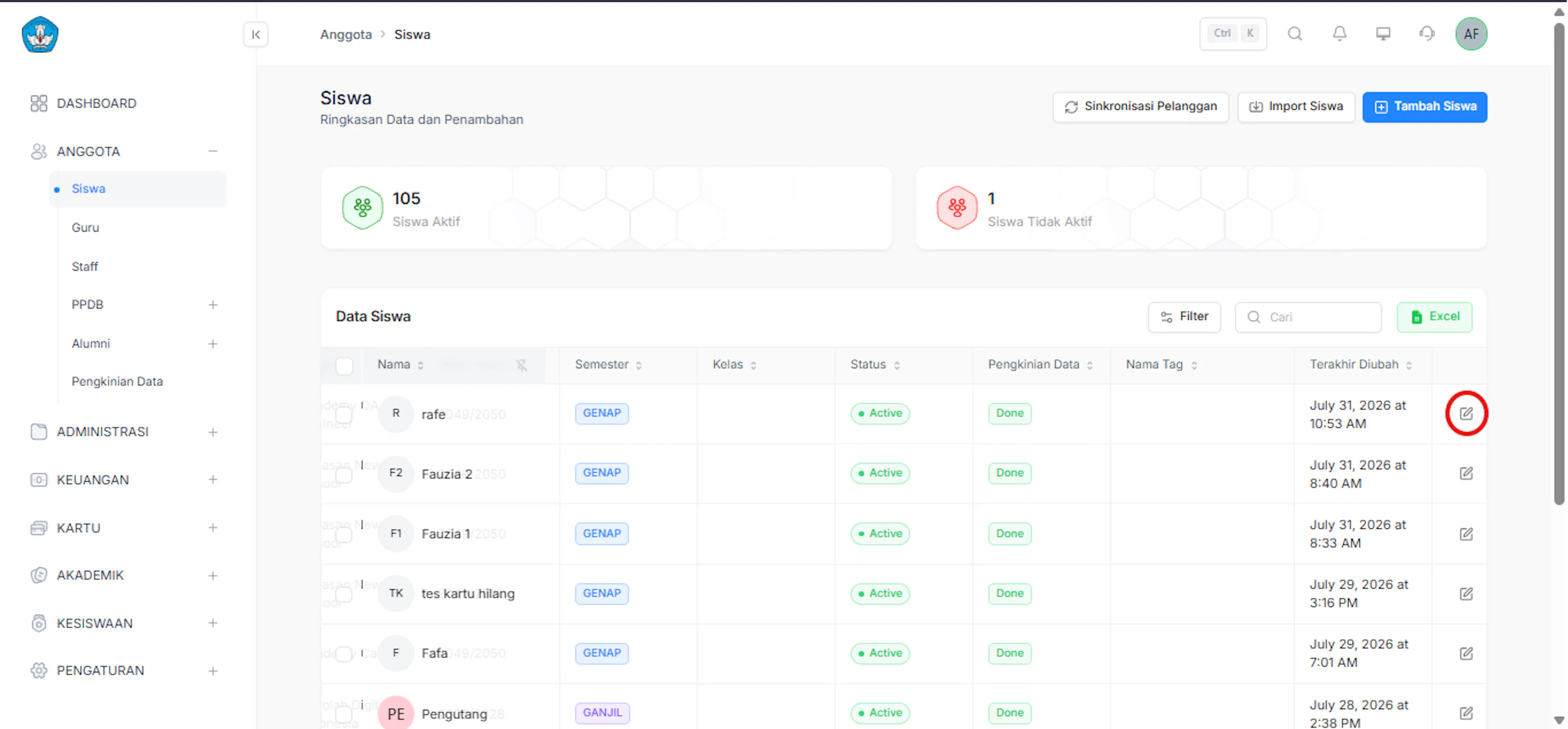This screenshot has width=1568, height=729.
Task: Select the Fafa row checkbox
Action: coord(344,654)
